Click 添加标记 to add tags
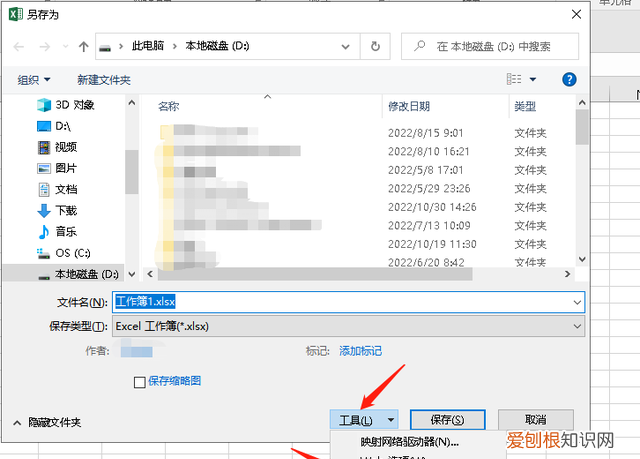 coord(360,351)
